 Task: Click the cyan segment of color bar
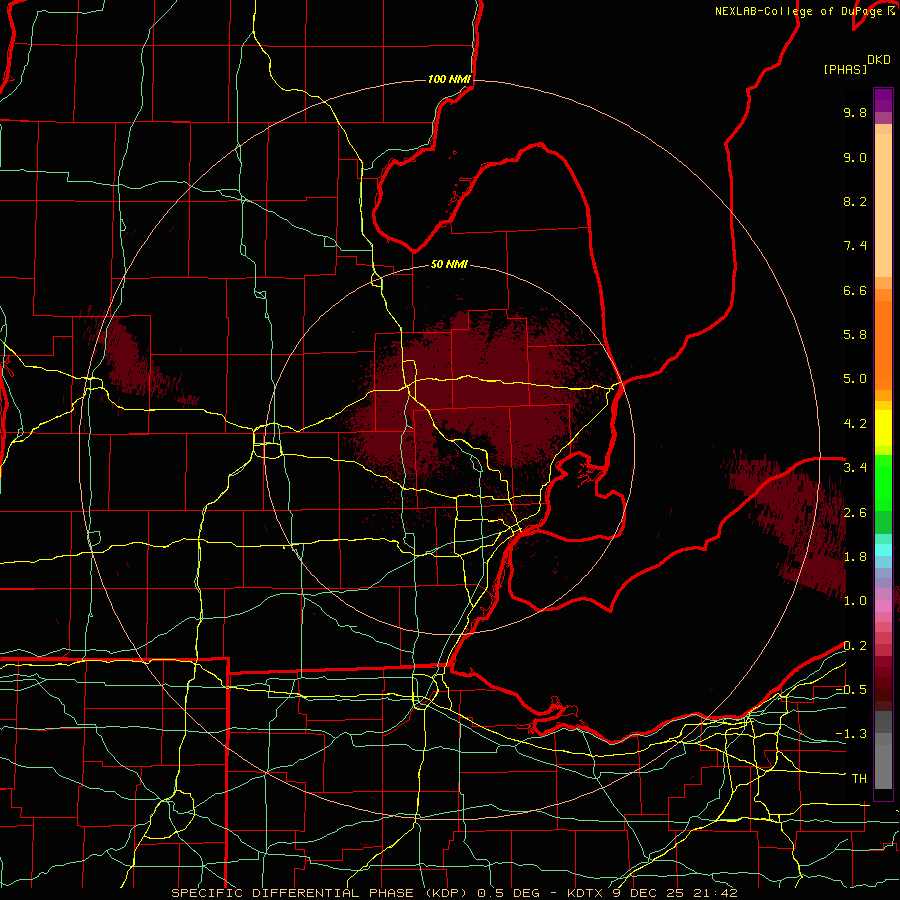point(883,550)
